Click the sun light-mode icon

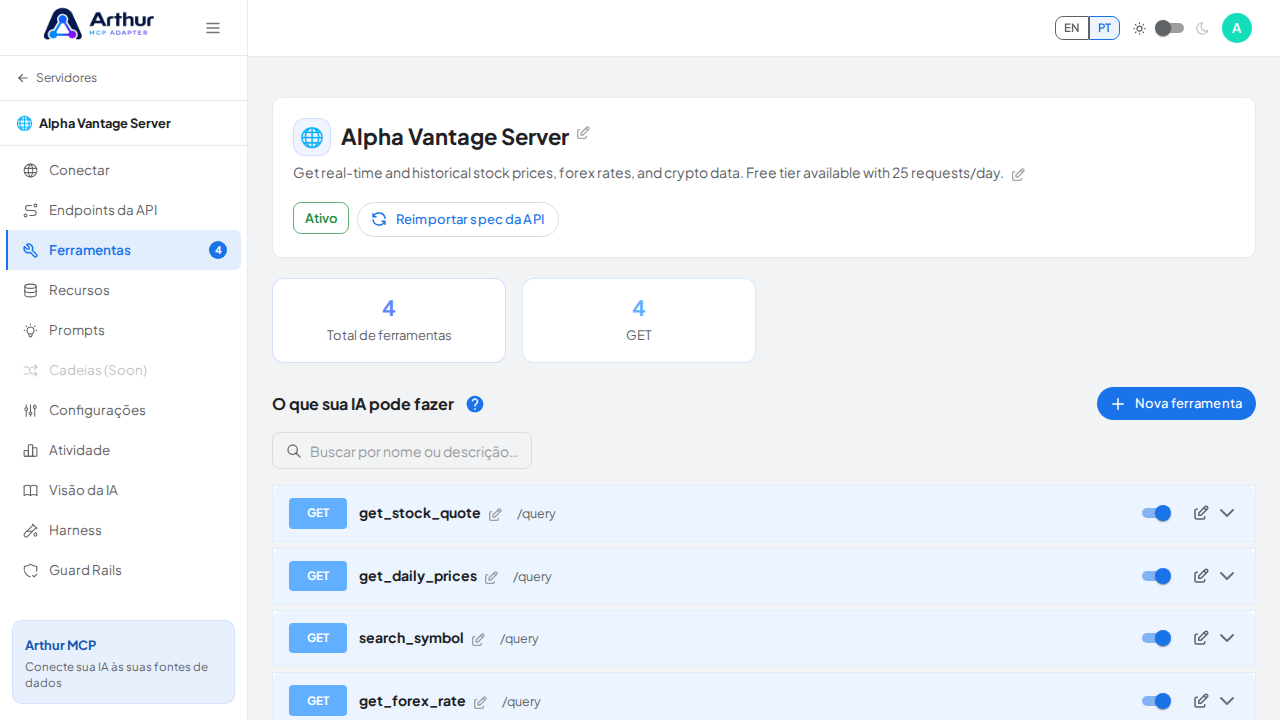(1139, 28)
